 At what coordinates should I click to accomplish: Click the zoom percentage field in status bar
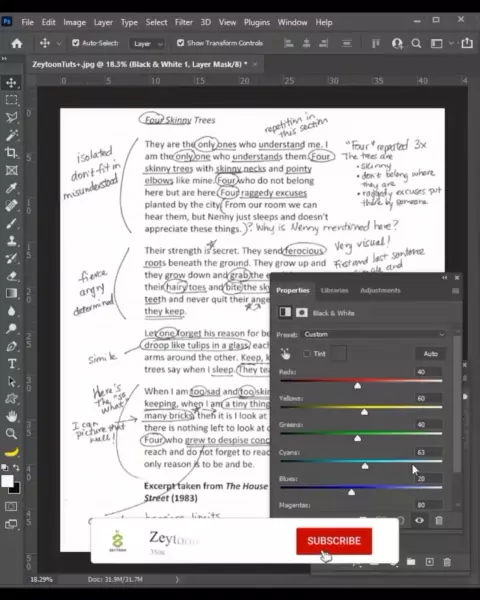click(x=41, y=579)
